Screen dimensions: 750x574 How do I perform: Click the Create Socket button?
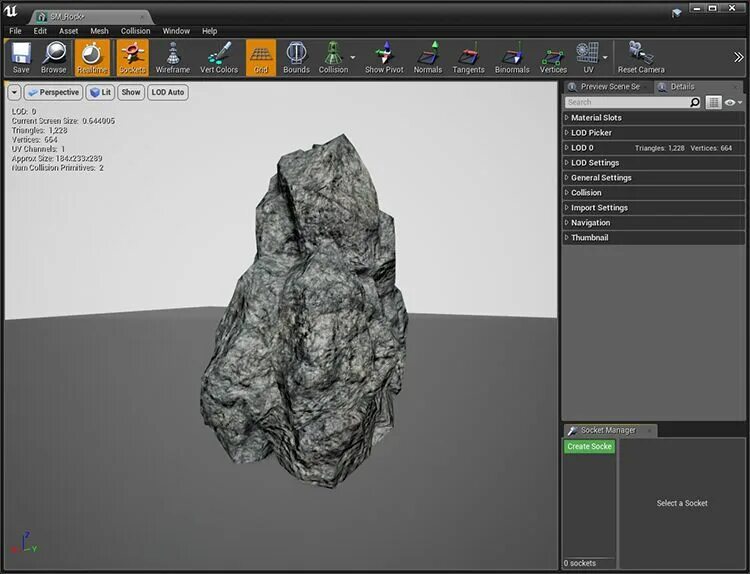pos(589,446)
